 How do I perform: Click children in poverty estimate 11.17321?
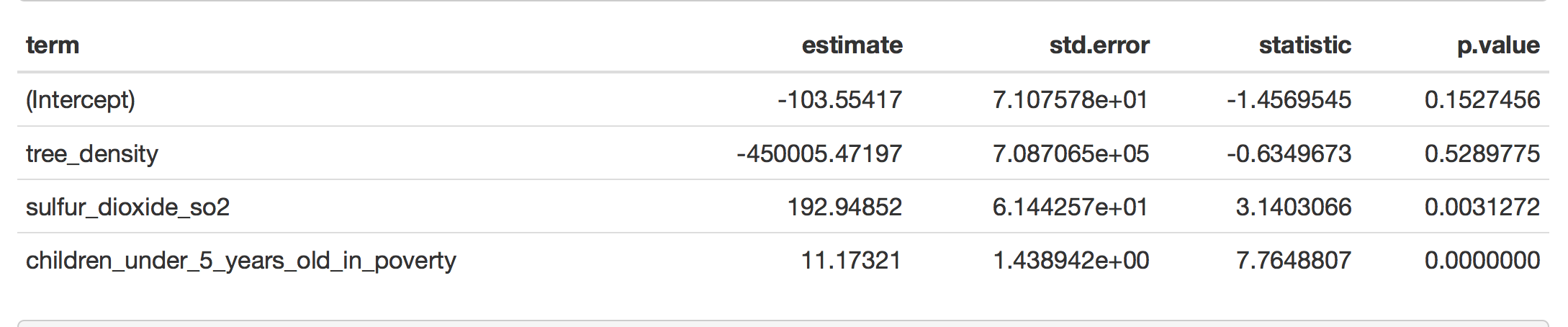[x=851, y=261]
